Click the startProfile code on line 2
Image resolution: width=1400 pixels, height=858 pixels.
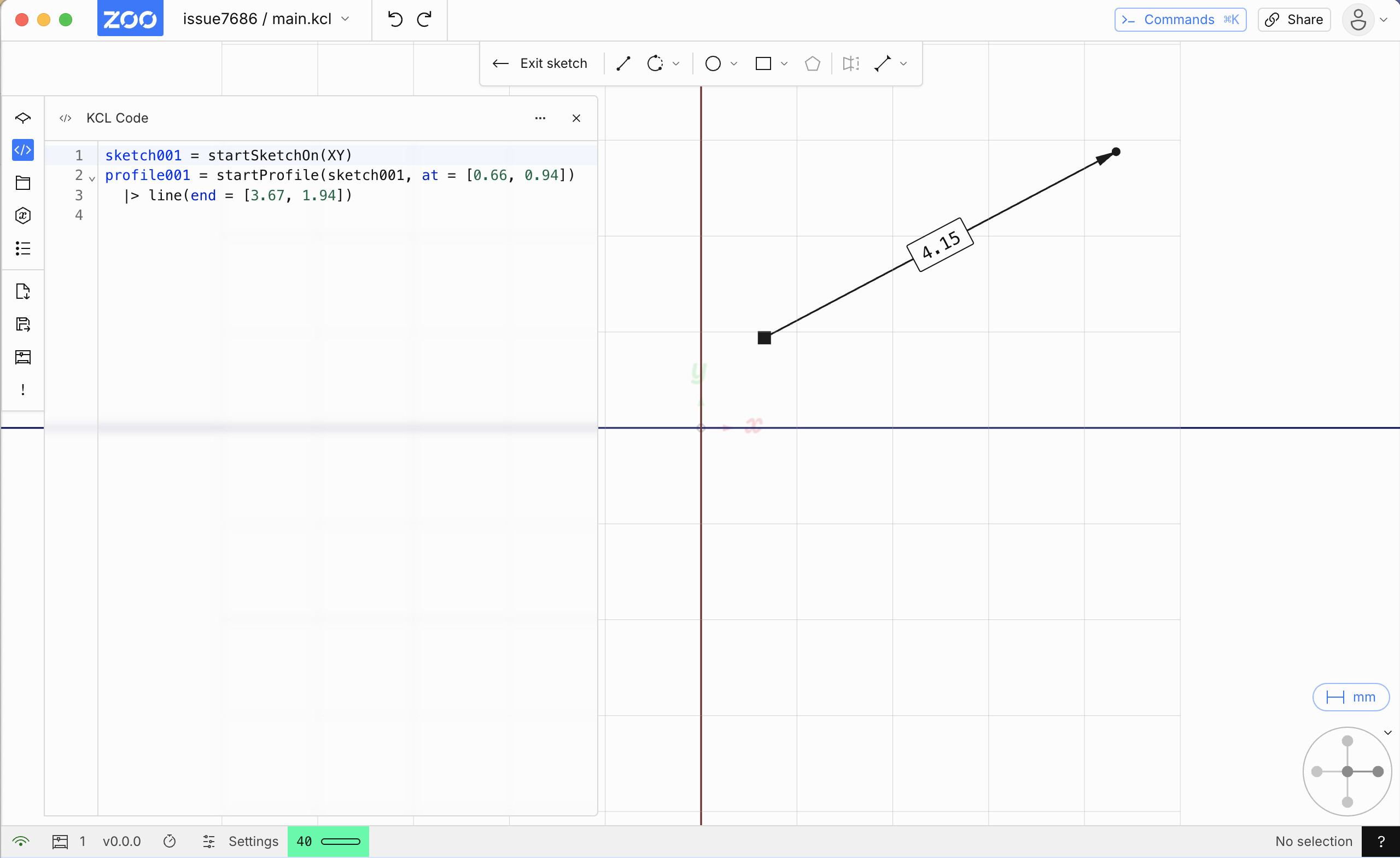point(267,175)
